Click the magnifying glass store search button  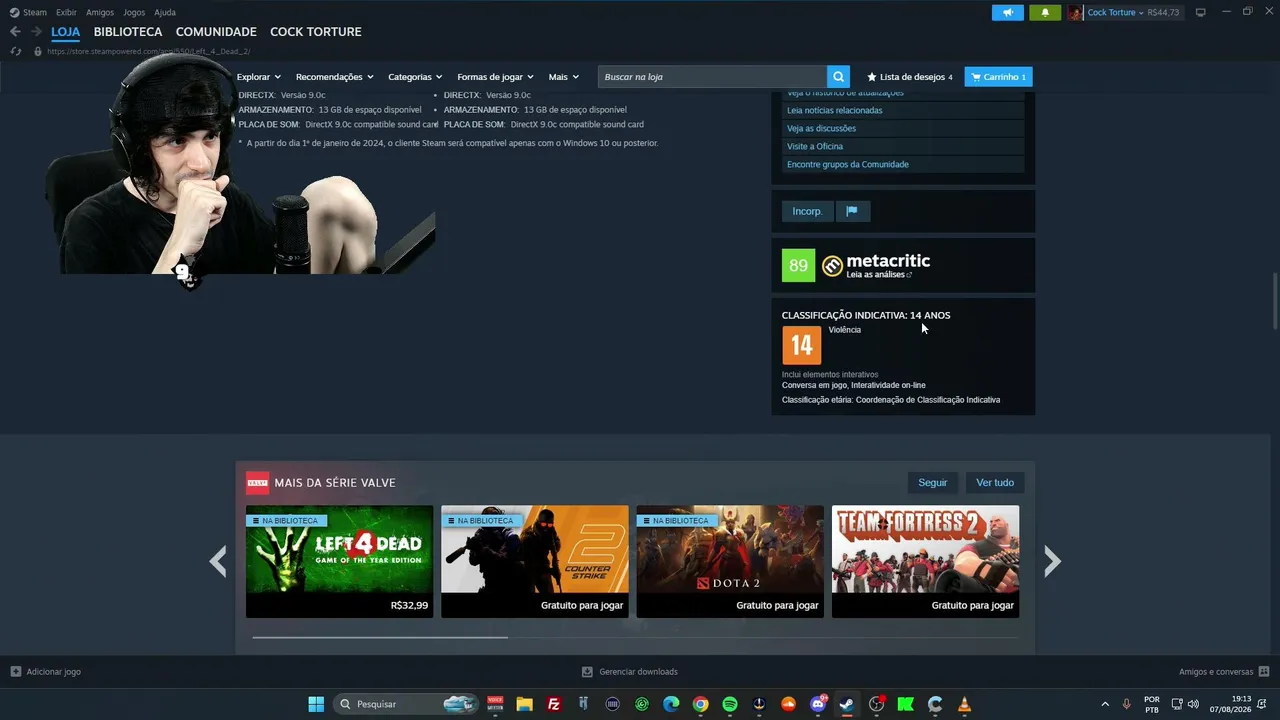click(838, 77)
